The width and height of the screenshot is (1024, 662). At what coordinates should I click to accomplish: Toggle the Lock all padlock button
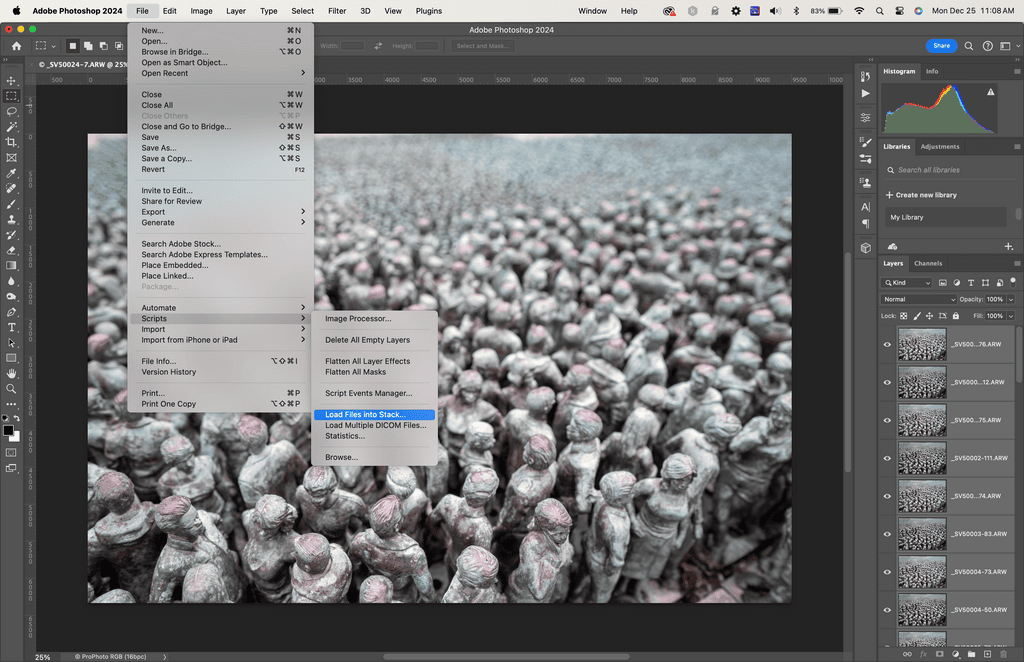tap(955, 316)
